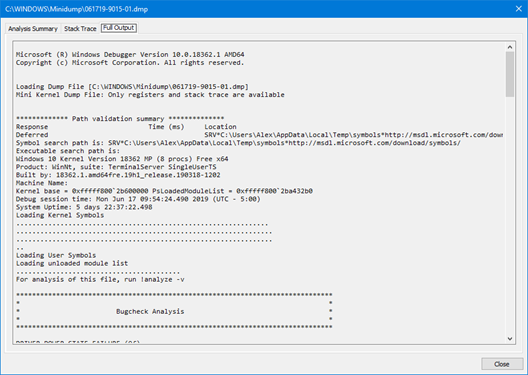
Task: Click the 'Microsoft (R) Windows Debugger Version' line
Action: click(x=130, y=55)
